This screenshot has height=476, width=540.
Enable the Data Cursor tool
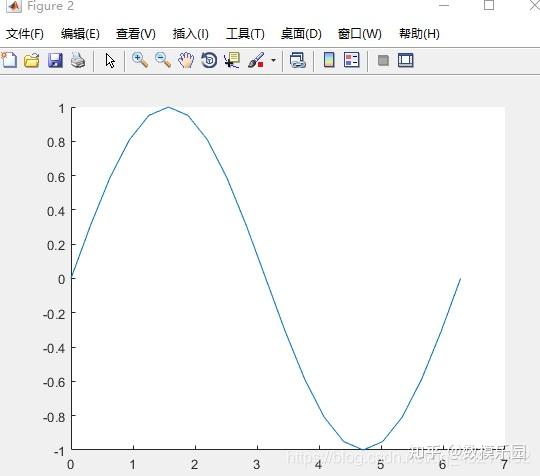(x=232, y=60)
